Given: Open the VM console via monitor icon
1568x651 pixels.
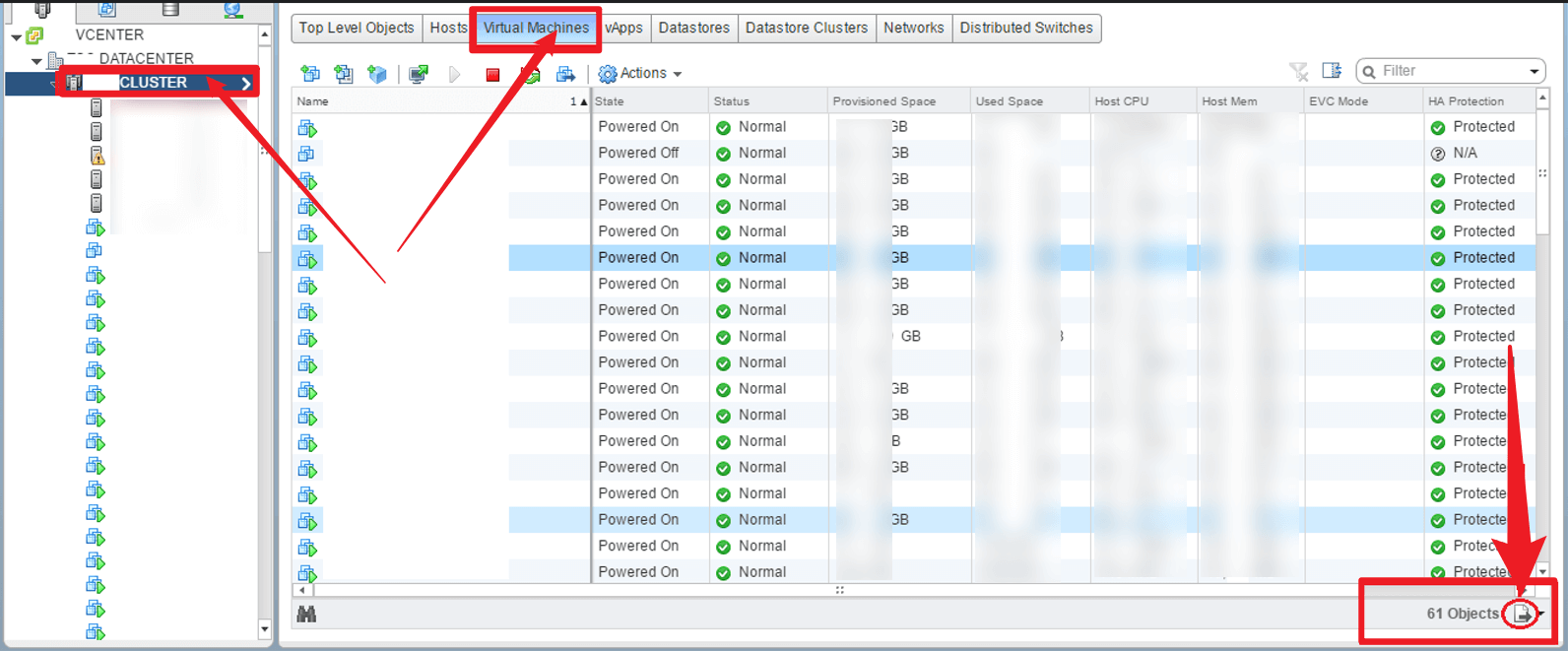Looking at the screenshot, I should pos(419,73).
